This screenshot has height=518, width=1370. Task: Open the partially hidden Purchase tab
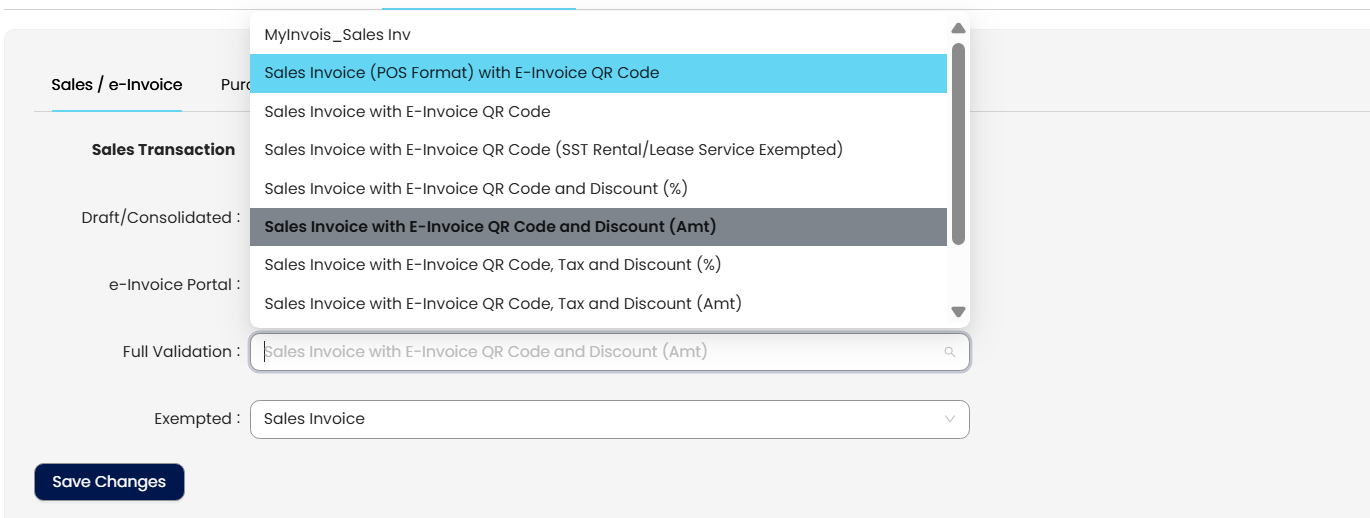pyautogui.click(x=234, y=85)
